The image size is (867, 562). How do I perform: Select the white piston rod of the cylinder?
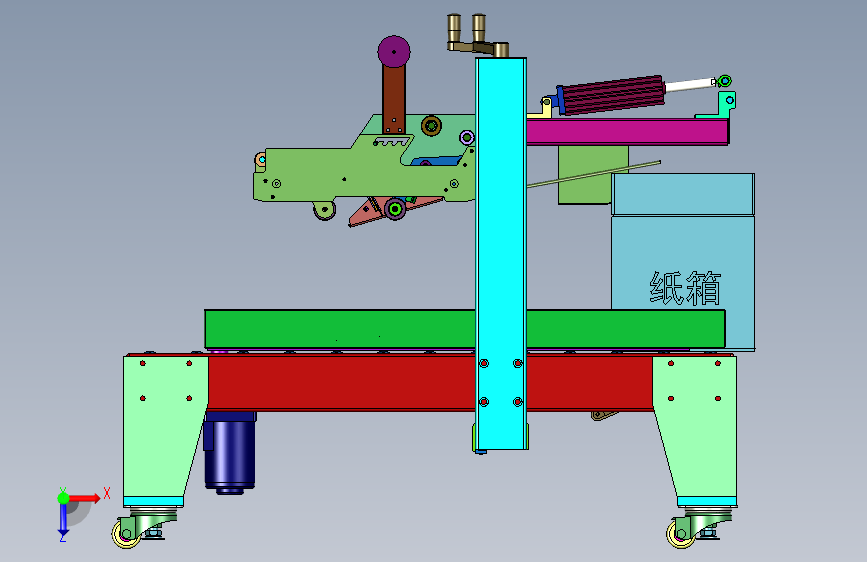coord(689,85)
